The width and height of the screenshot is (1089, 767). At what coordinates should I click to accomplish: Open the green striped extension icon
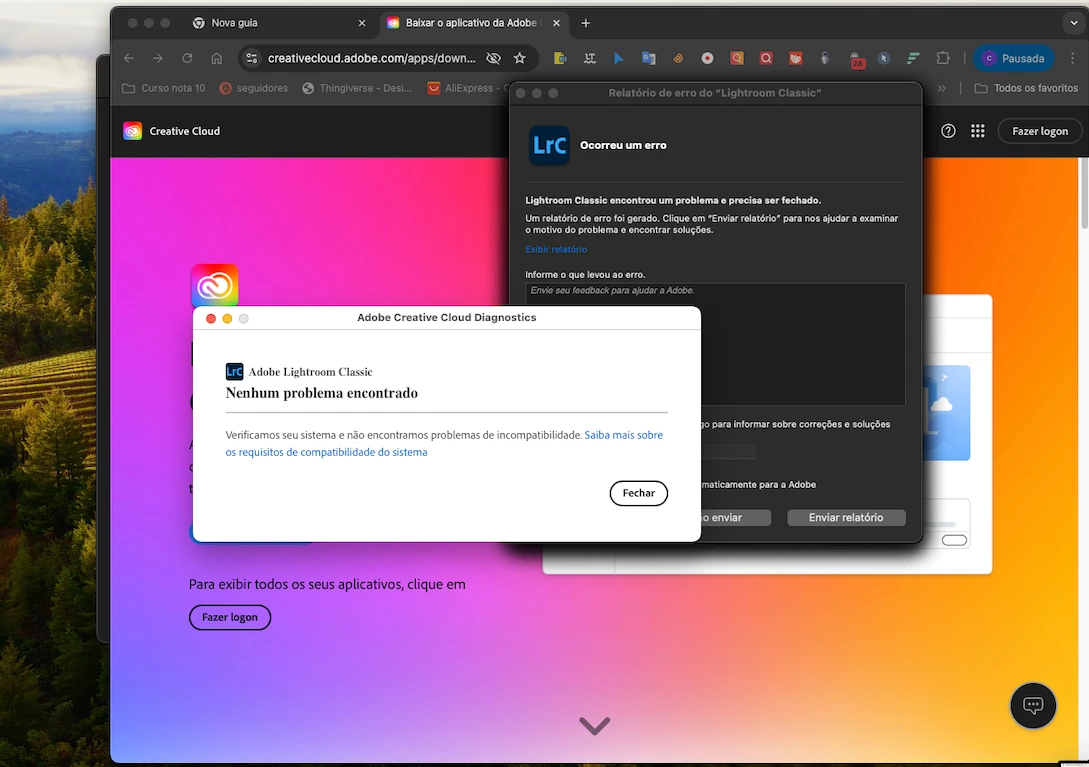click(913, 58)
